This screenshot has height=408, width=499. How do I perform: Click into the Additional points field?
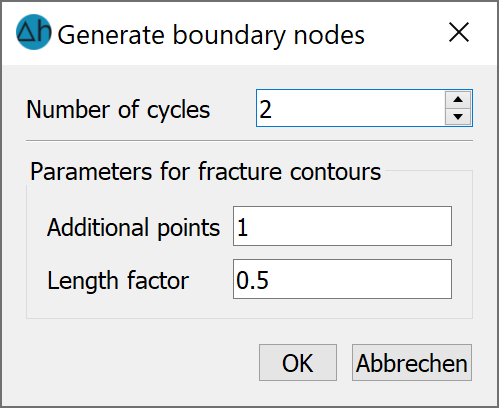point(342,226)
